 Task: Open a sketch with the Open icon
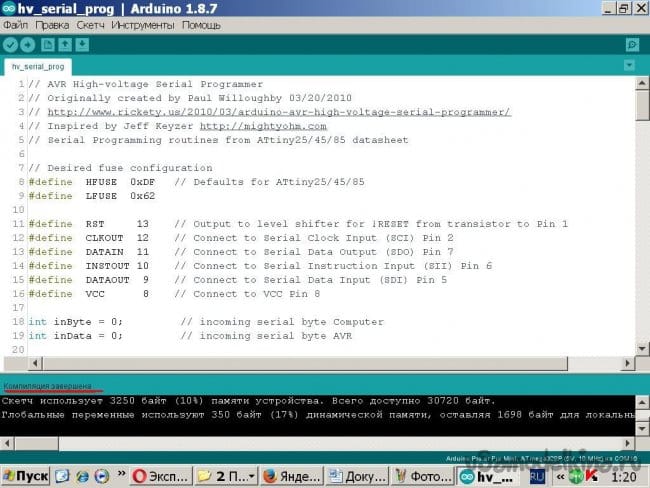65,45
